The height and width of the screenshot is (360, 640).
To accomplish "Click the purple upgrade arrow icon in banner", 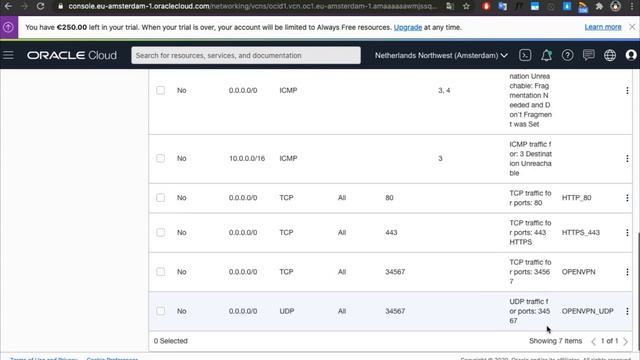I will pos(8,27).
